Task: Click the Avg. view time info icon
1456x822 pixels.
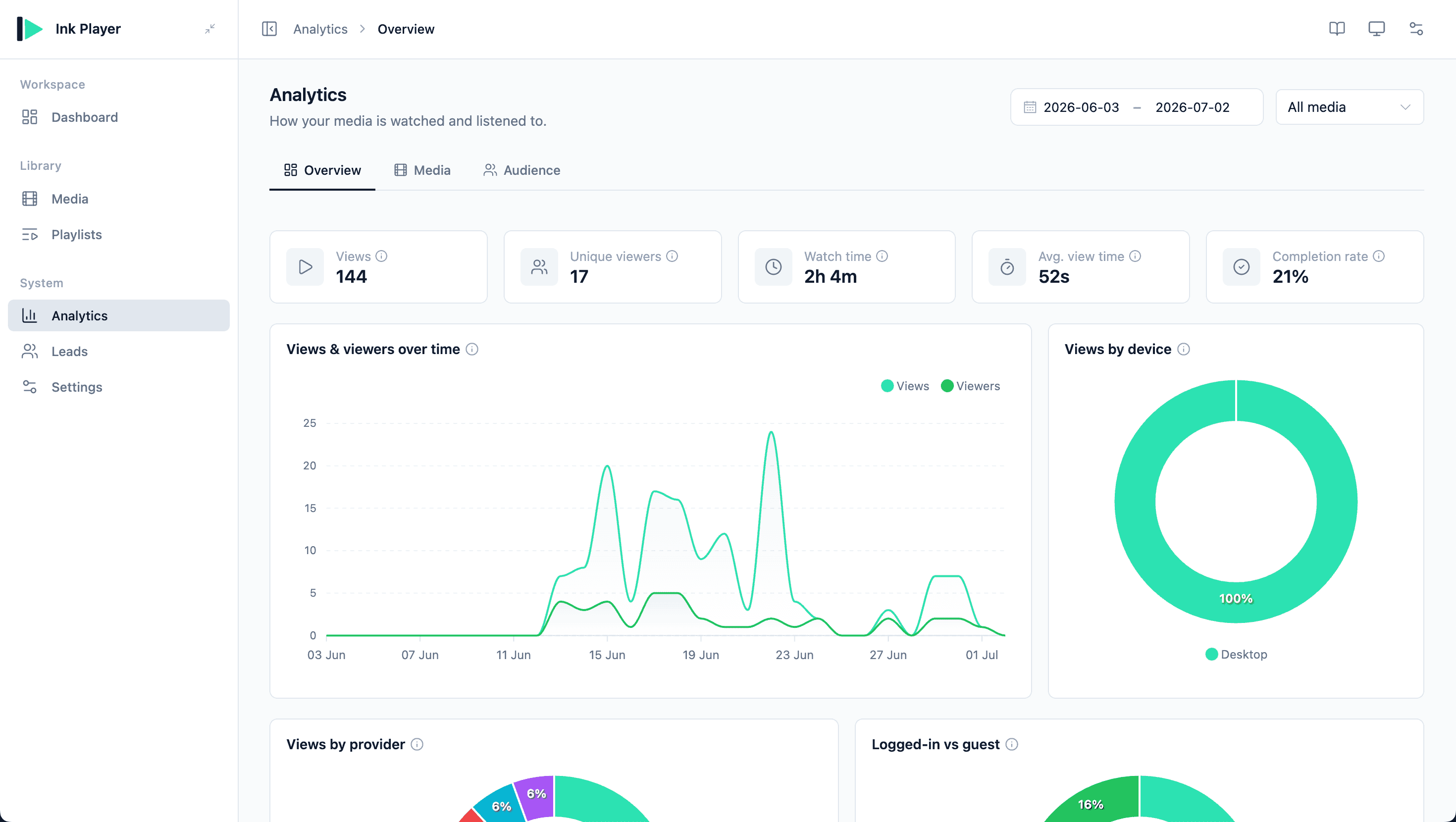Action: (x=1135, y=256)
